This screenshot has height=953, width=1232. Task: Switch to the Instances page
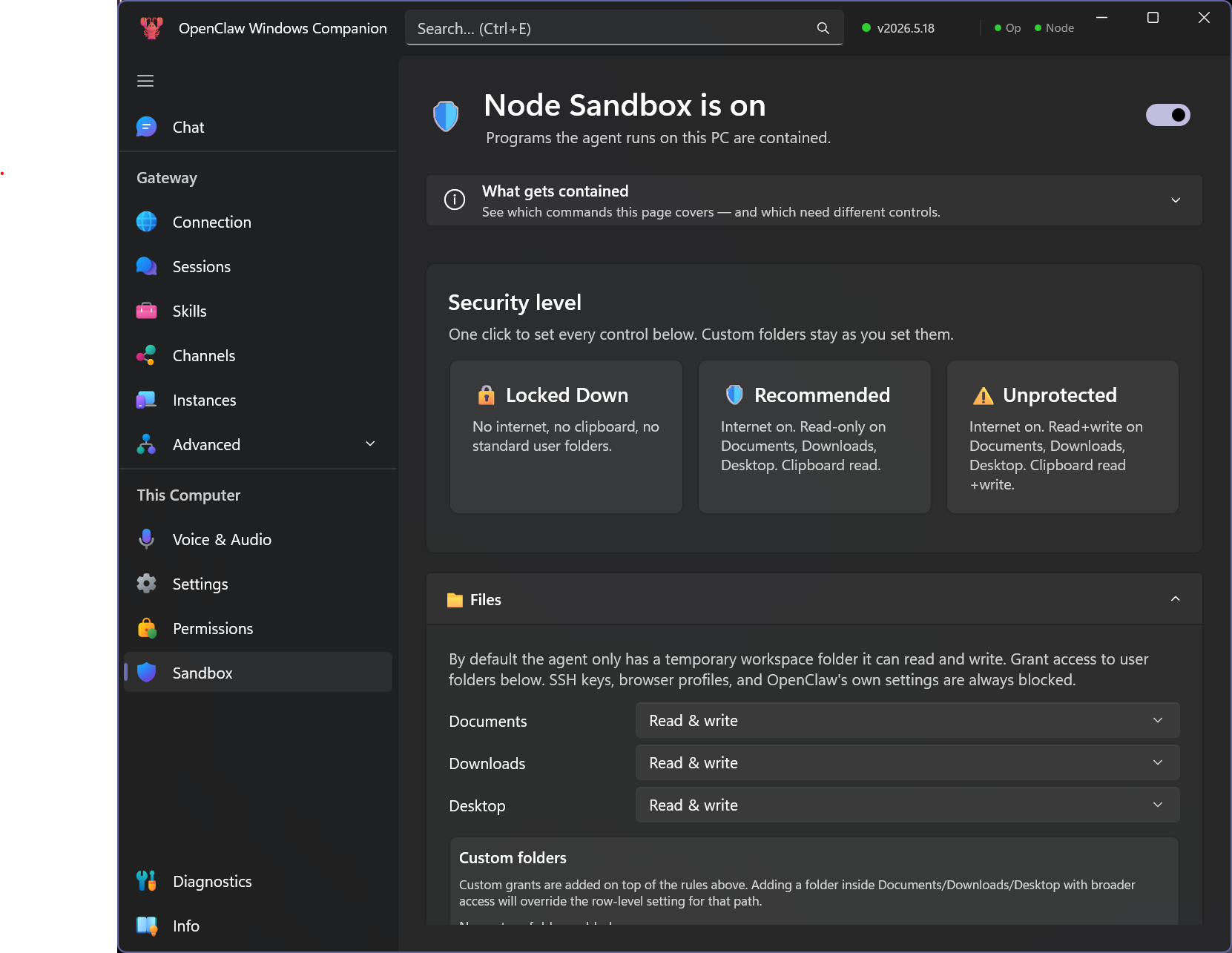pos(257,400)
